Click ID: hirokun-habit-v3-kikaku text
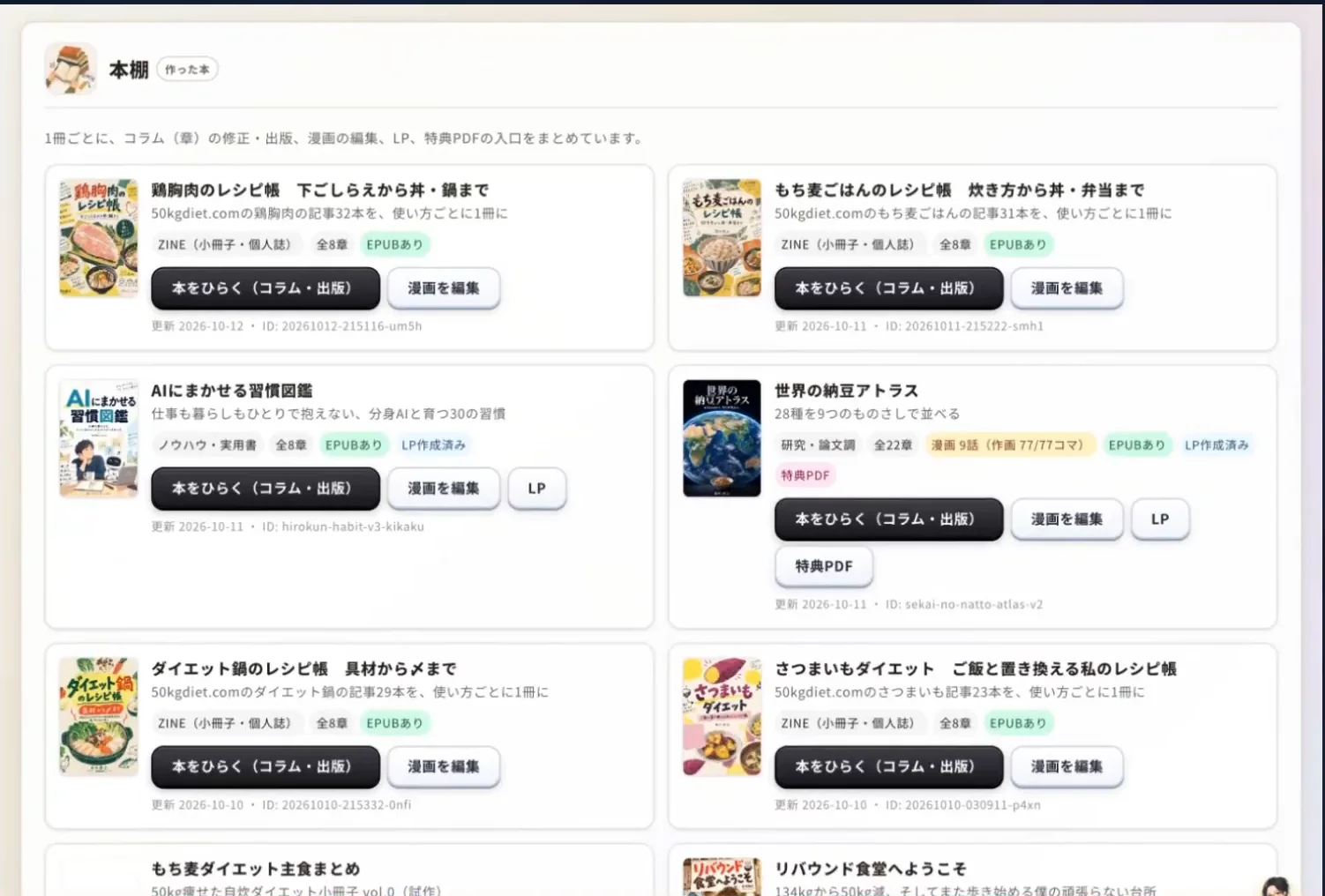This screenshot has width=1325, height=896. coord(342,527)
